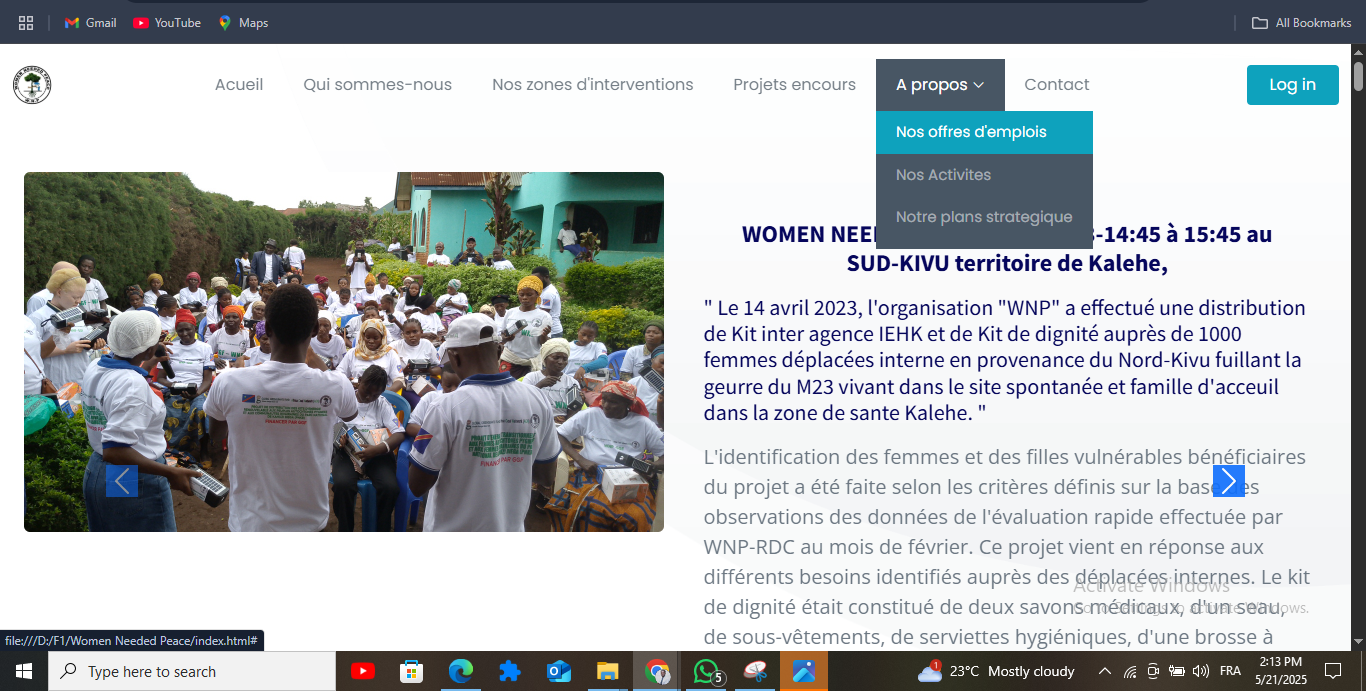The image size is (1366, 691).
Task: Open the notifications center icon
Action: click(x=1333, y=671)
